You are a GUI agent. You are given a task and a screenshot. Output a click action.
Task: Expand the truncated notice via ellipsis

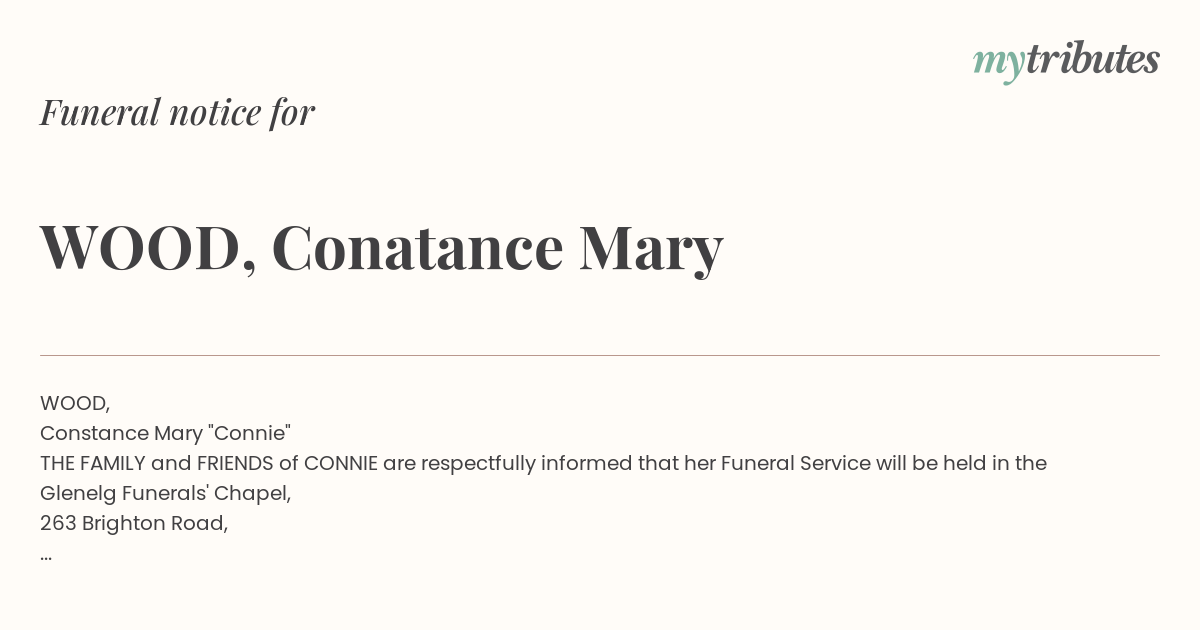click(x=46, y=557)
